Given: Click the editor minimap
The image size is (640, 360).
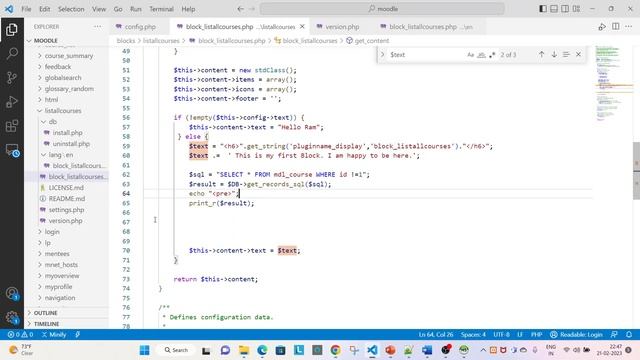Looking at the screenshot, I should point(613,84).
